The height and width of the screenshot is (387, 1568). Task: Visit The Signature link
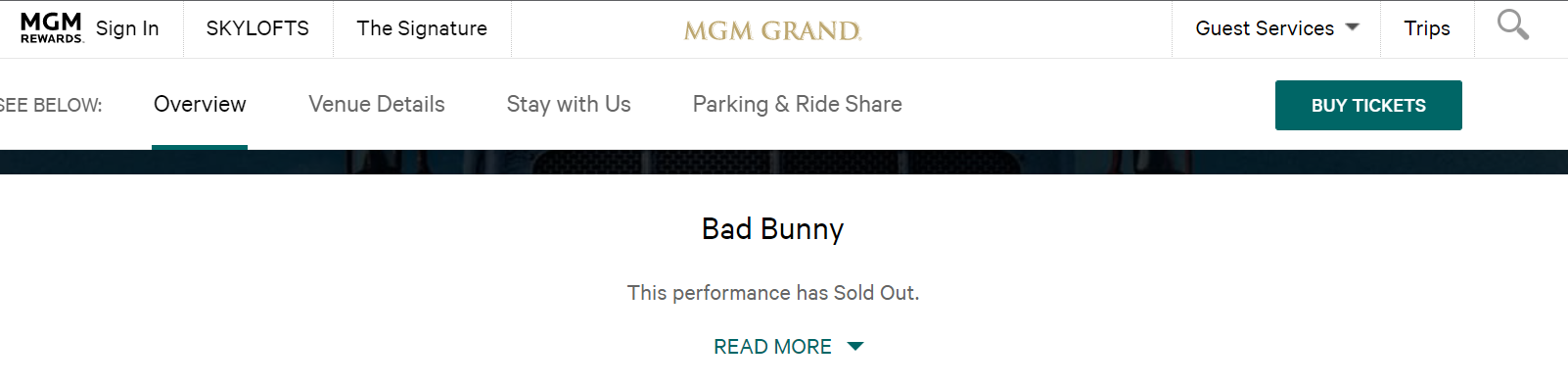coord(422,28)
